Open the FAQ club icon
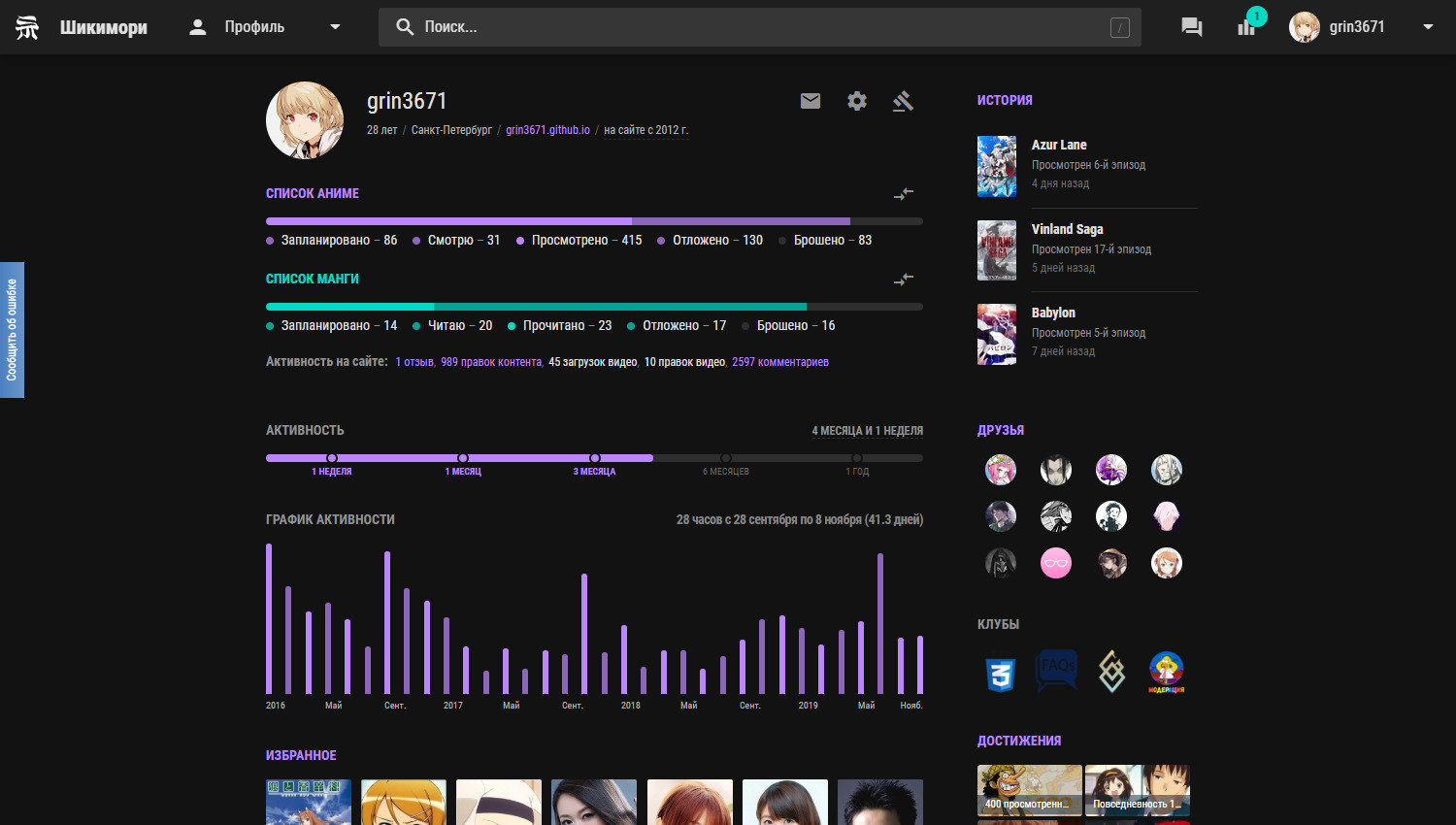 click(1056, 671)
